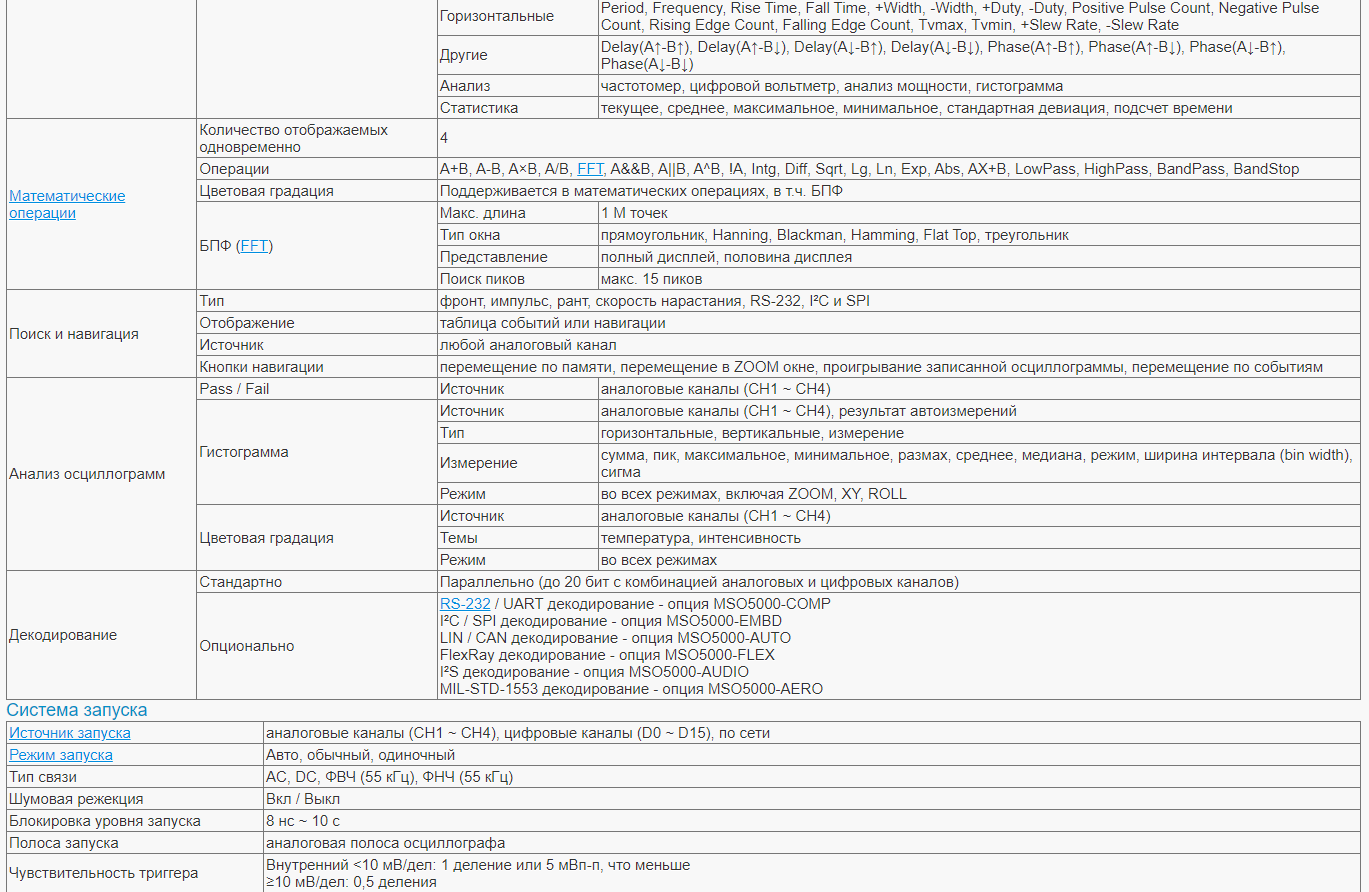Image resolution: width=1369 pixels, height=892 pixels.
Task: Click the Чувствительность триггера label
Action: pyautogui.click(x=103, y=873)
